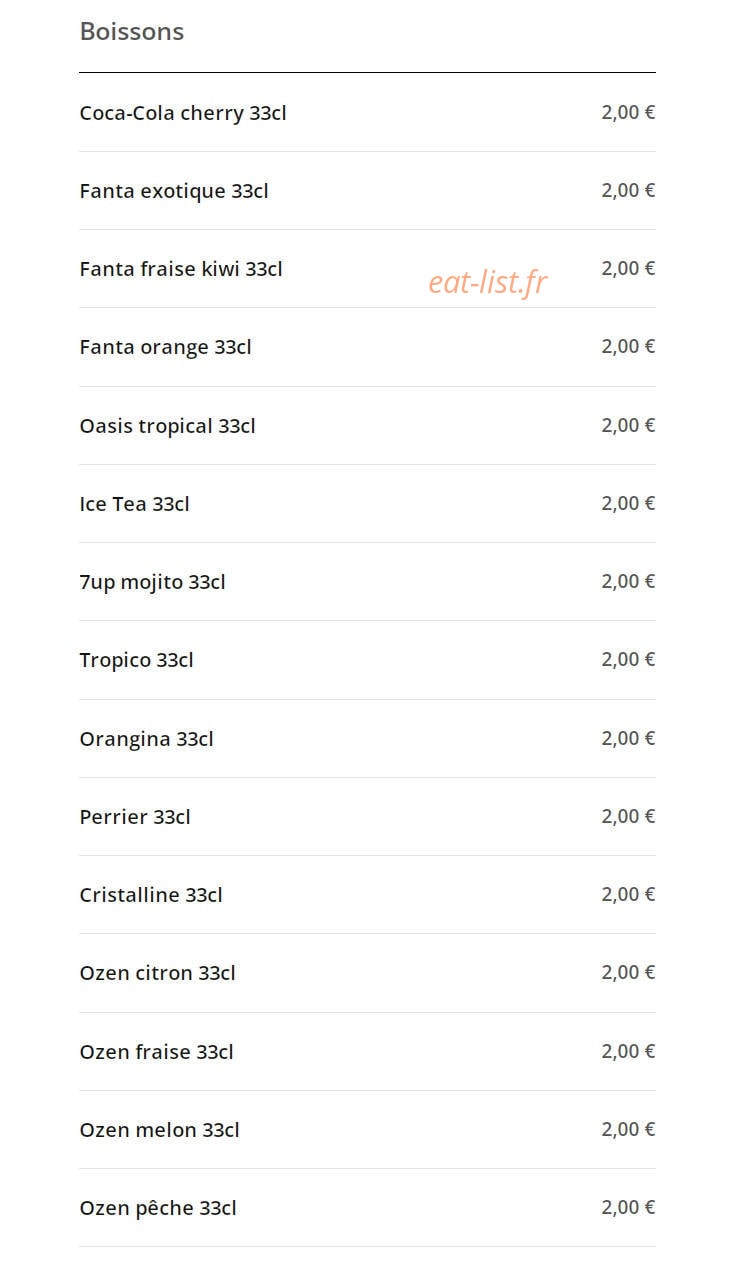The height and width of the screenshot is (1279, 741).
Task: Click the 2,00 € price for Perrier
Action: coord(628,816)
